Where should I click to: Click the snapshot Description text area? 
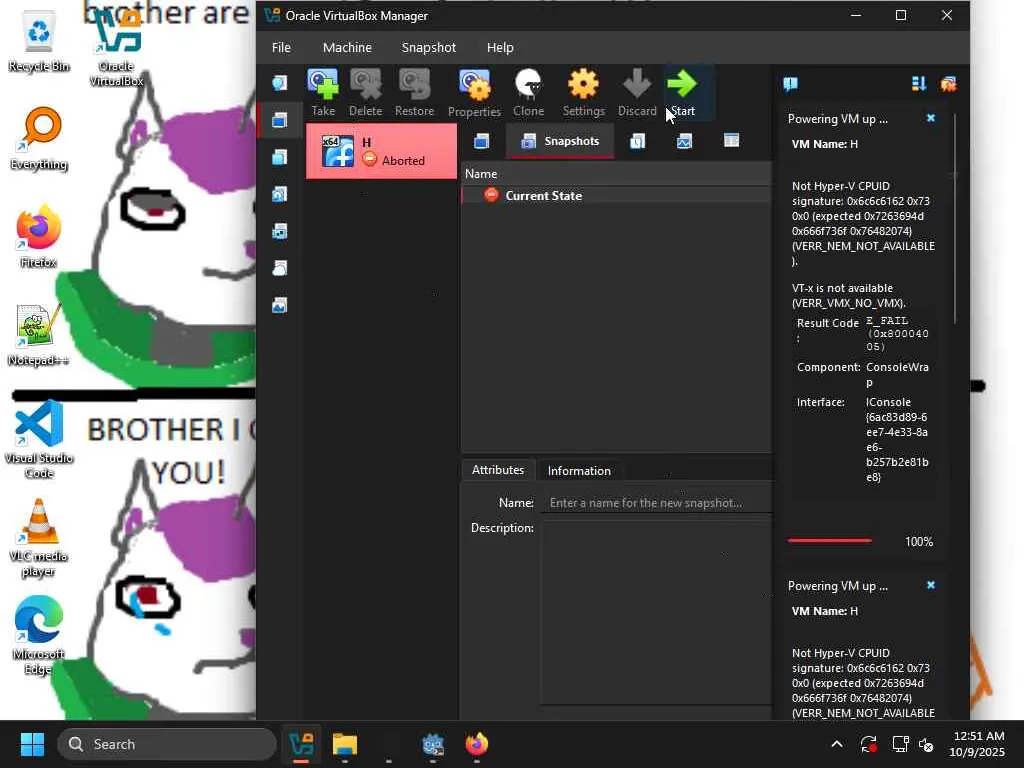click(x=656, y=613)
